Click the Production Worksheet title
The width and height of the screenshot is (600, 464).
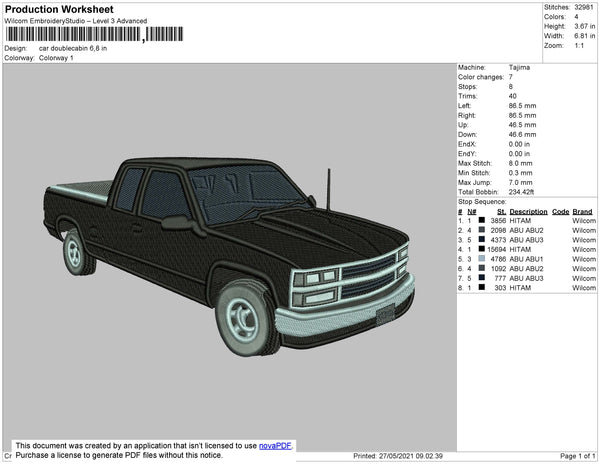(59, 10)
